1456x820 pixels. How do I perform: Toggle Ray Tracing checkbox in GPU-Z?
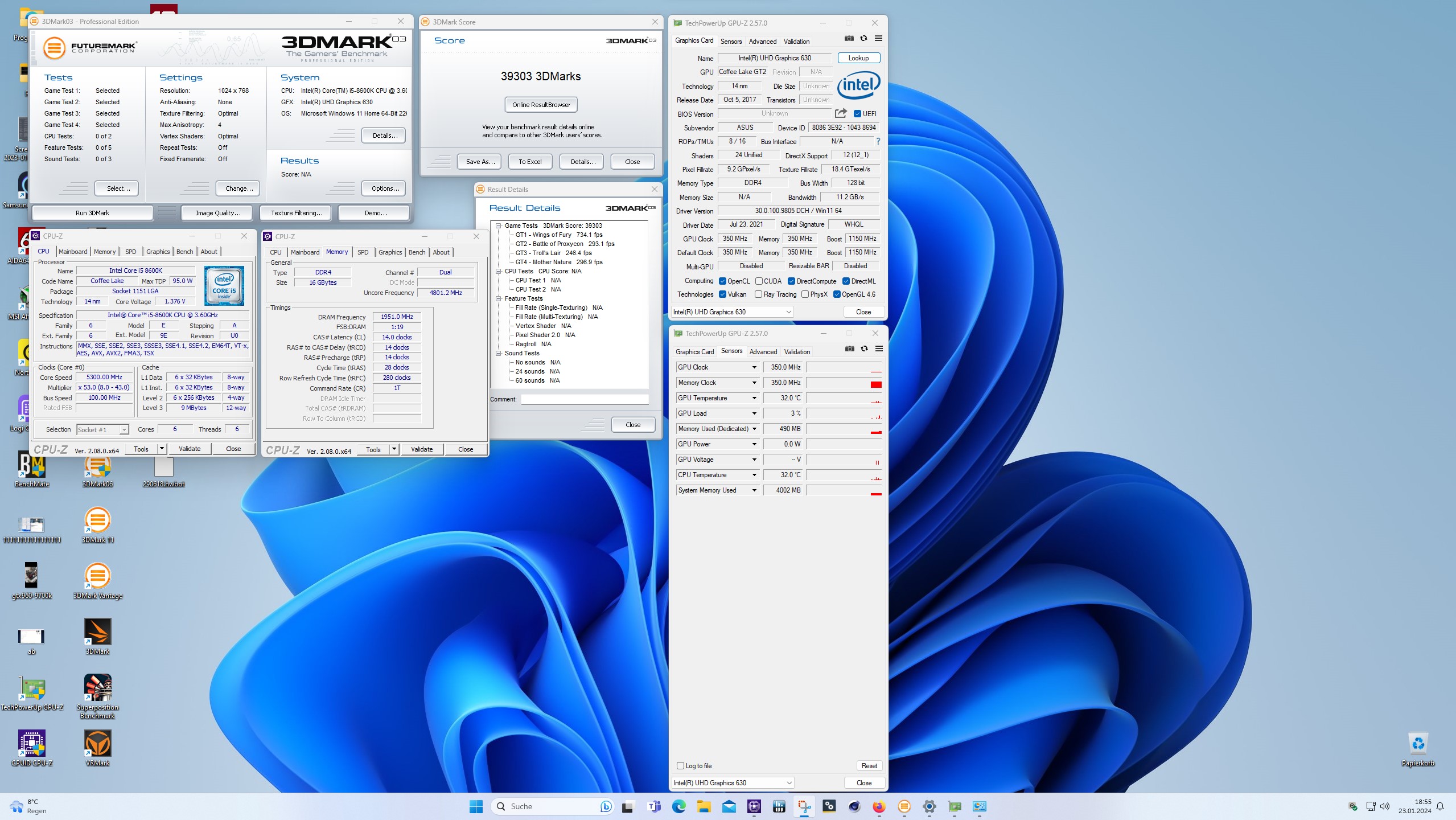pyautogui.click(x=758, y=294)
